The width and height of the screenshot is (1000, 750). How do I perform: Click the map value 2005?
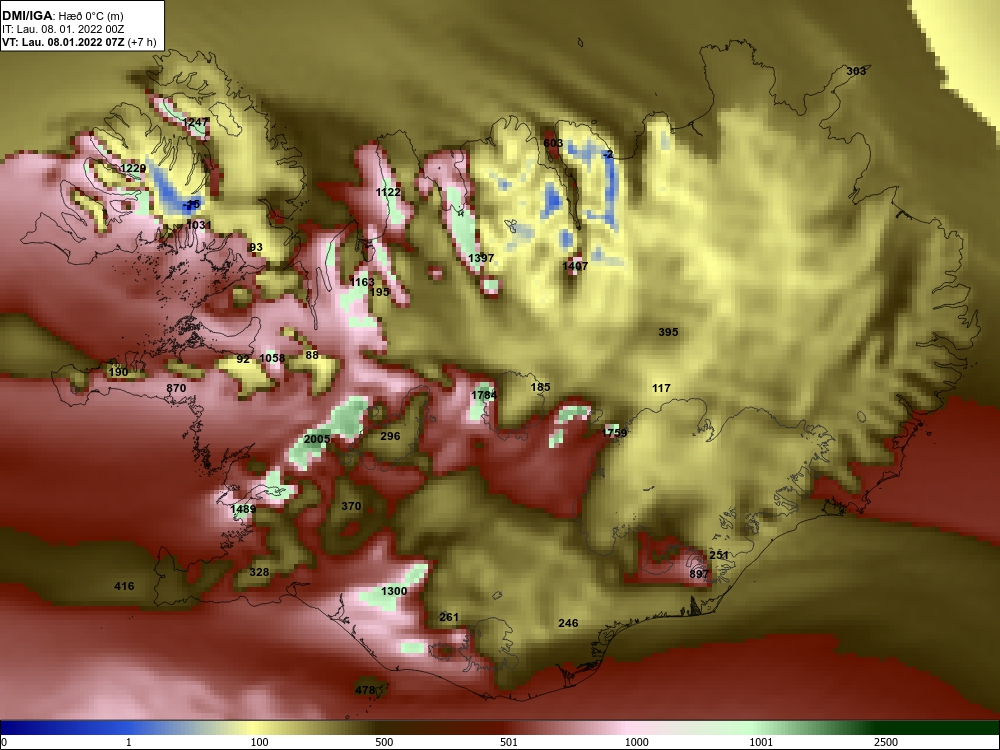pyautogui.click(x=317, y=439)
